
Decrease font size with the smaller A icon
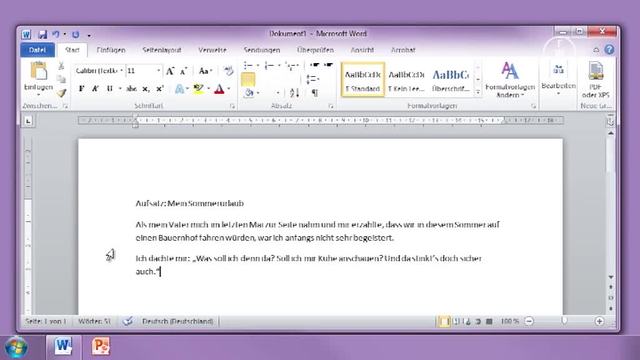[184, 71]
